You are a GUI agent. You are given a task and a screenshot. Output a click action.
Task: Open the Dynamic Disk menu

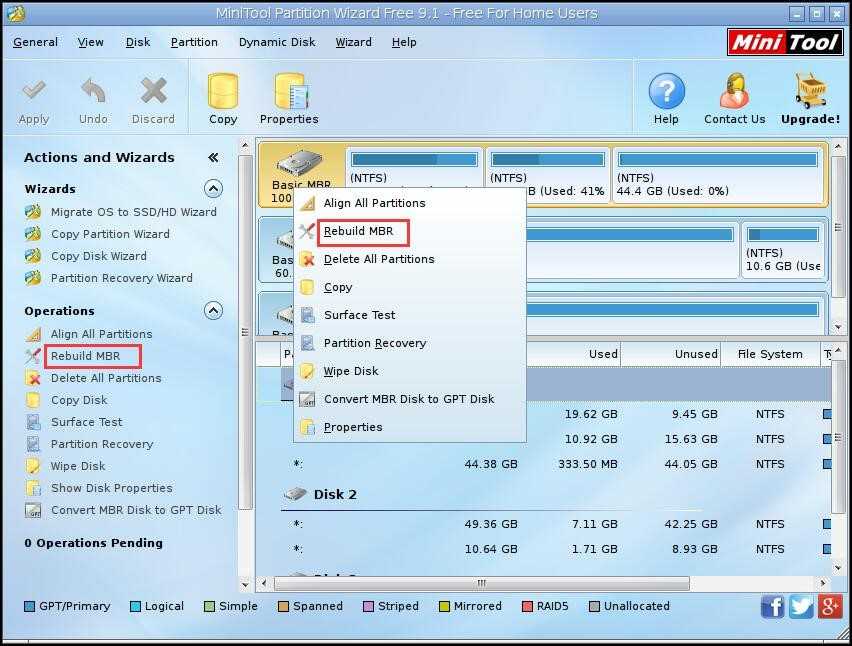[x=277, y=42]
